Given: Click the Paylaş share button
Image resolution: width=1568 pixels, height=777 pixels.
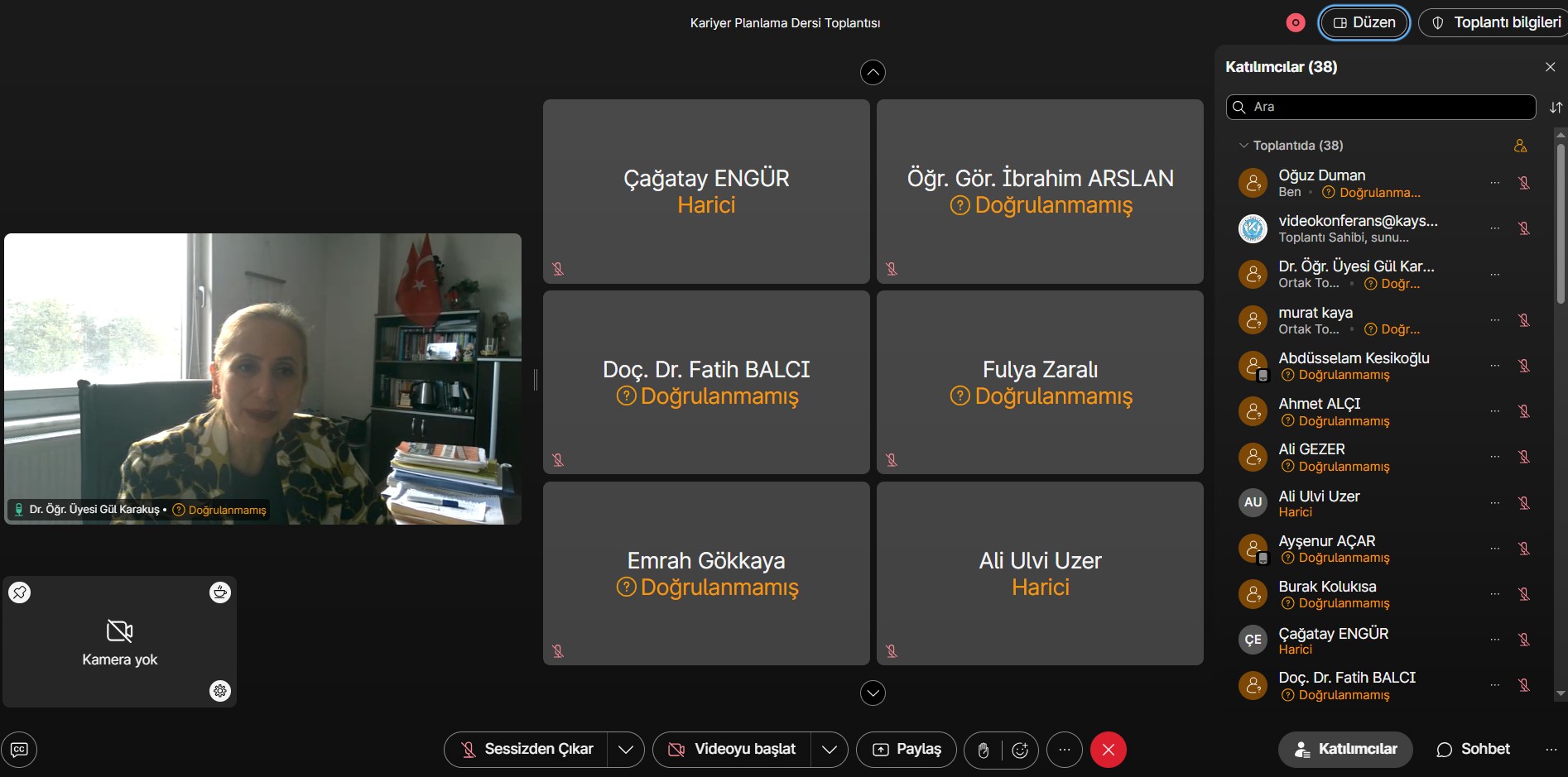Looking at the screenshot, I should click(907, 750).
